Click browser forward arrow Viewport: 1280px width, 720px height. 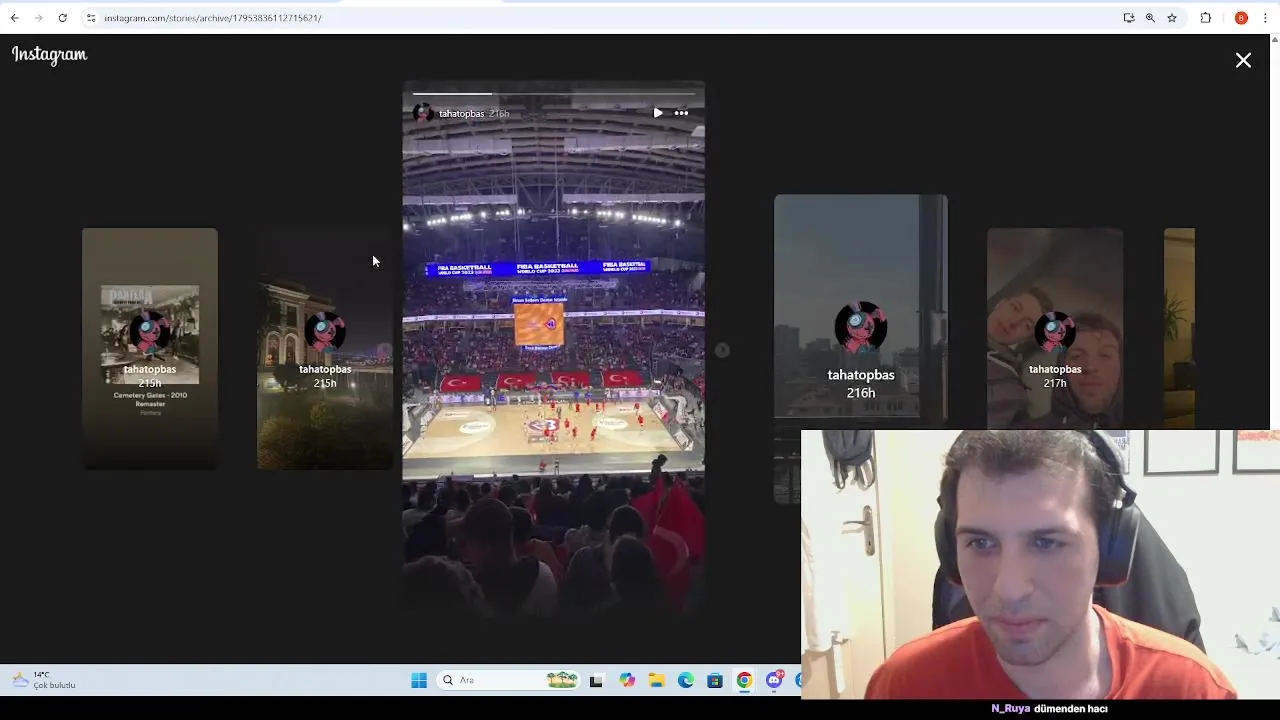[x=38, y=18]
